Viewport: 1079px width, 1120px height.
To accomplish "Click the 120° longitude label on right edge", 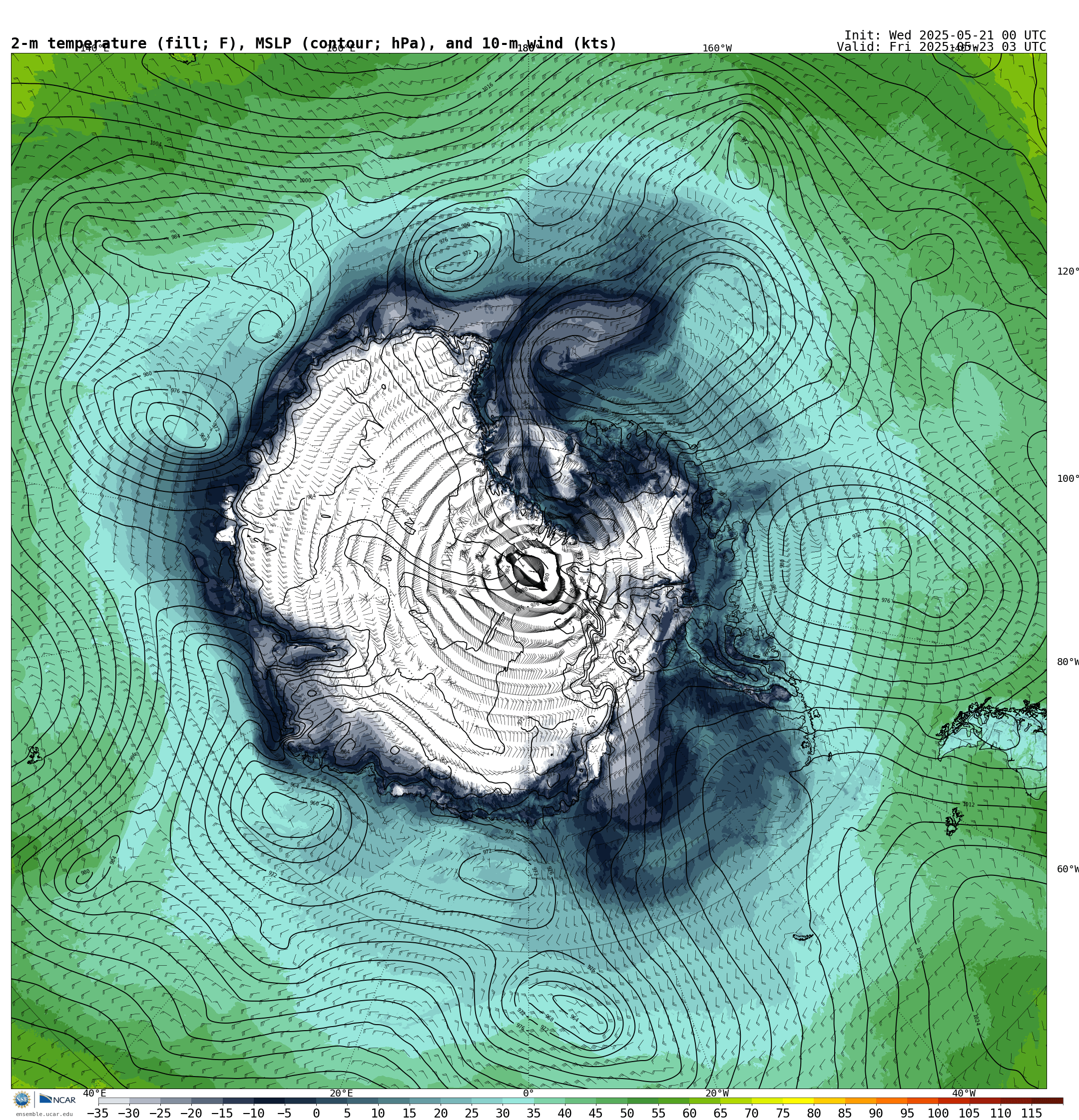I will pyautogui.click(x=1068, y=272).
